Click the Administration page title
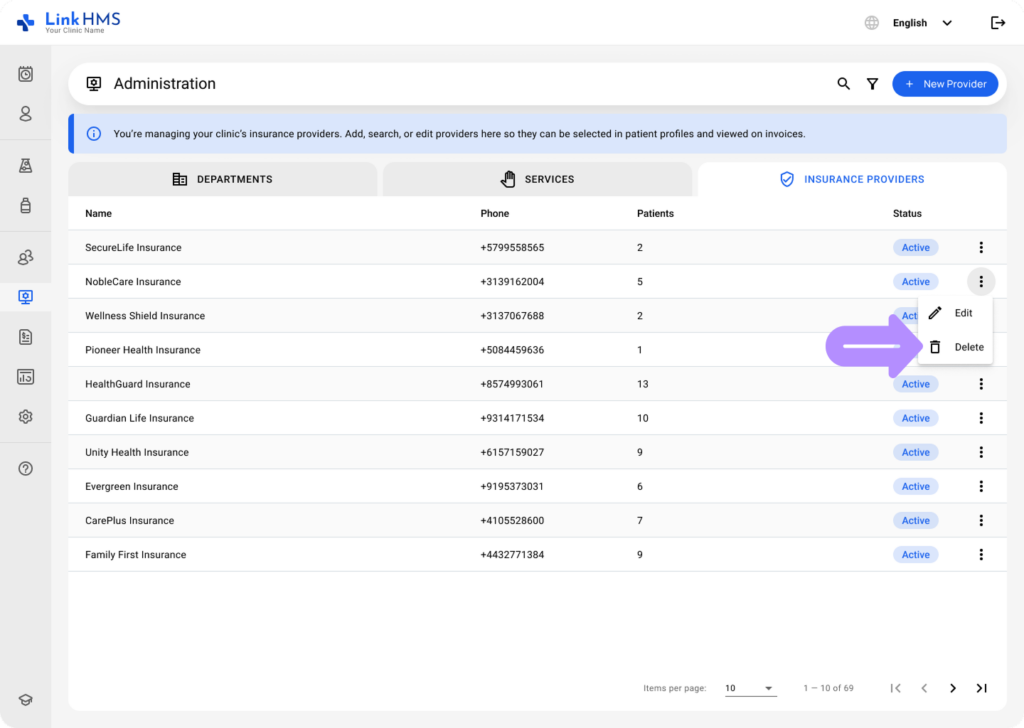This screenshot has width=1024, height=728. coord(165,84)
